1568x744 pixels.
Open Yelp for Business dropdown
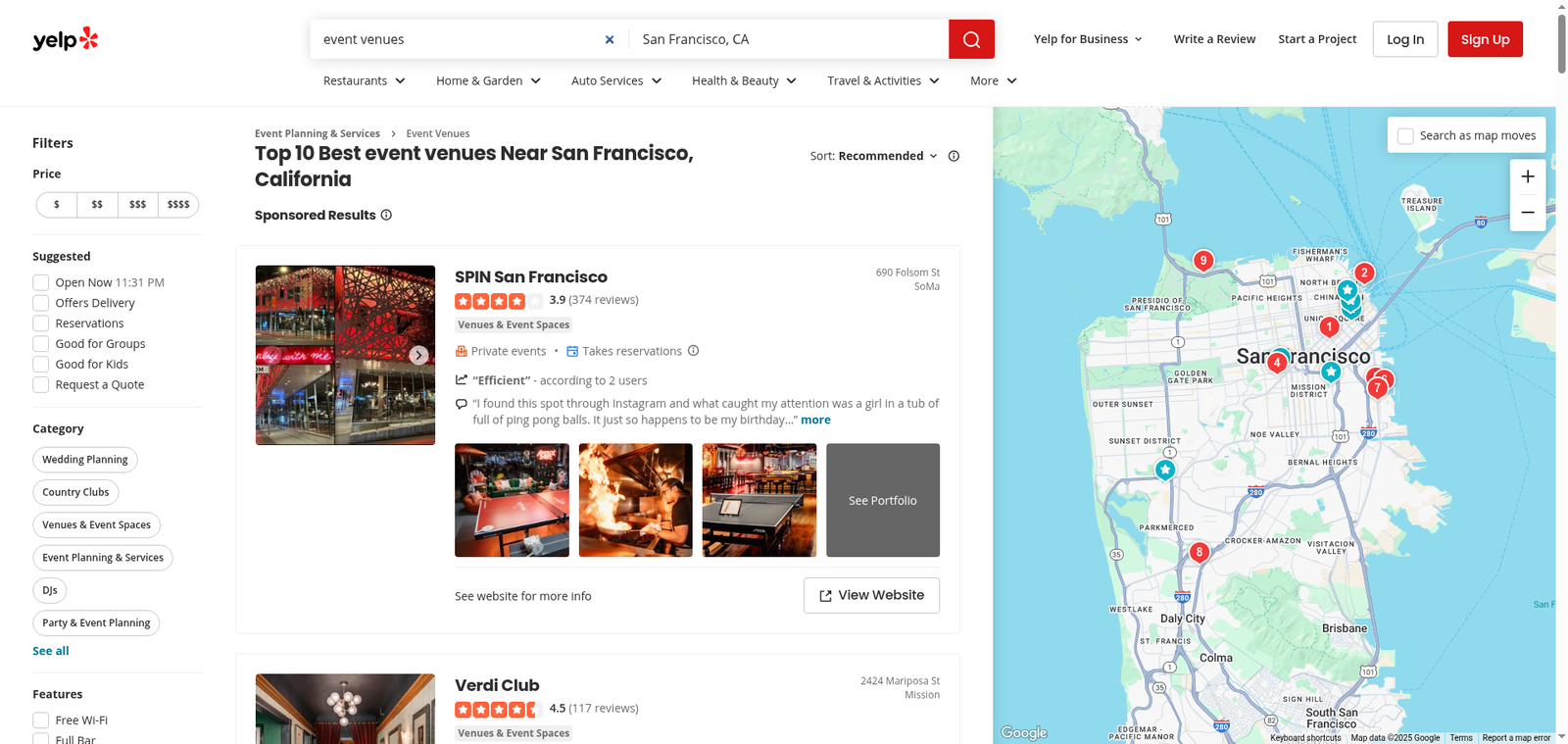point(1088,39)
